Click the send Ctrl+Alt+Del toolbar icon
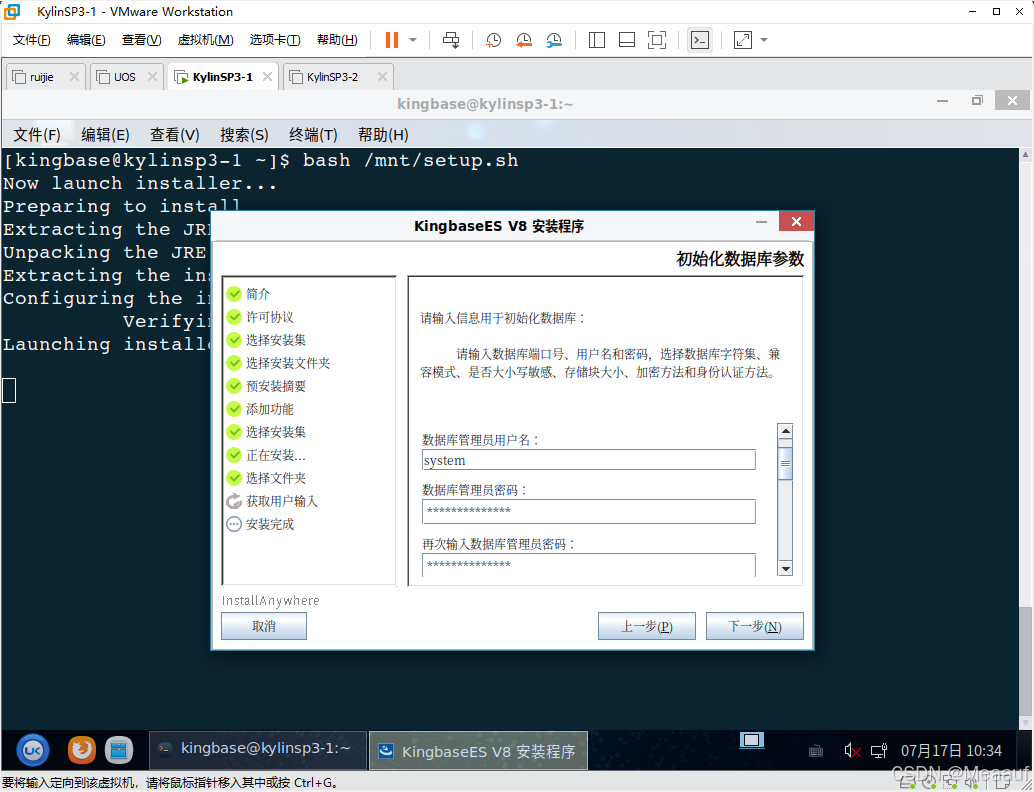The width and height of the screenshot is (1034, 792). coord(451,40)
